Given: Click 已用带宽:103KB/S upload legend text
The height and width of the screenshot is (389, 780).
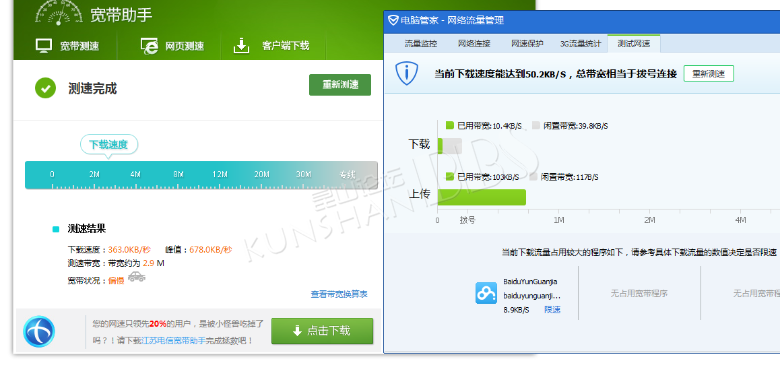Looking at the screenshot, I should tap(488, 177).
